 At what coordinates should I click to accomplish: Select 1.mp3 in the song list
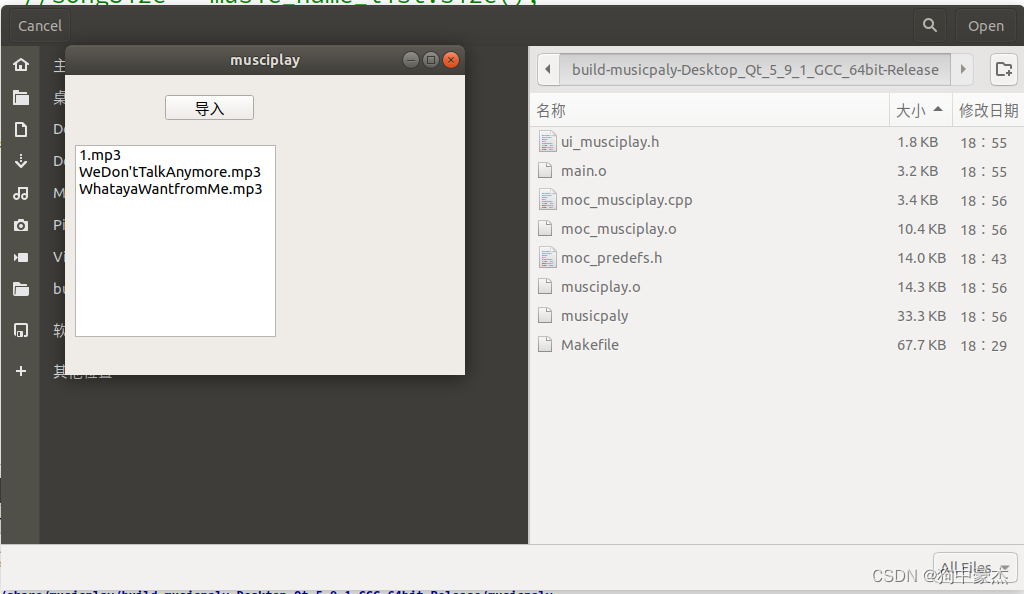tap(100, 155)
